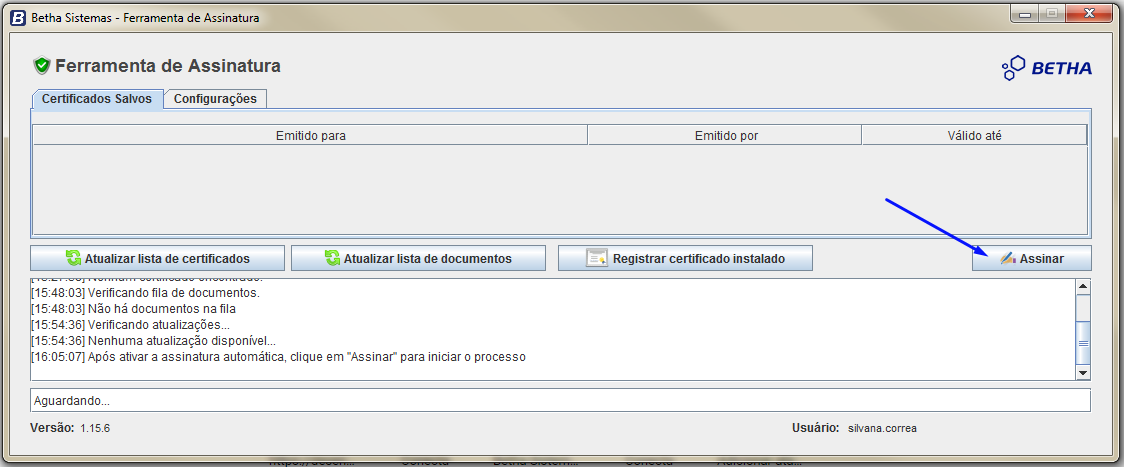This screenshot has height=467, width=1124.
Task: Click the Aguardando... status field
Action: [x=560, y=400]
